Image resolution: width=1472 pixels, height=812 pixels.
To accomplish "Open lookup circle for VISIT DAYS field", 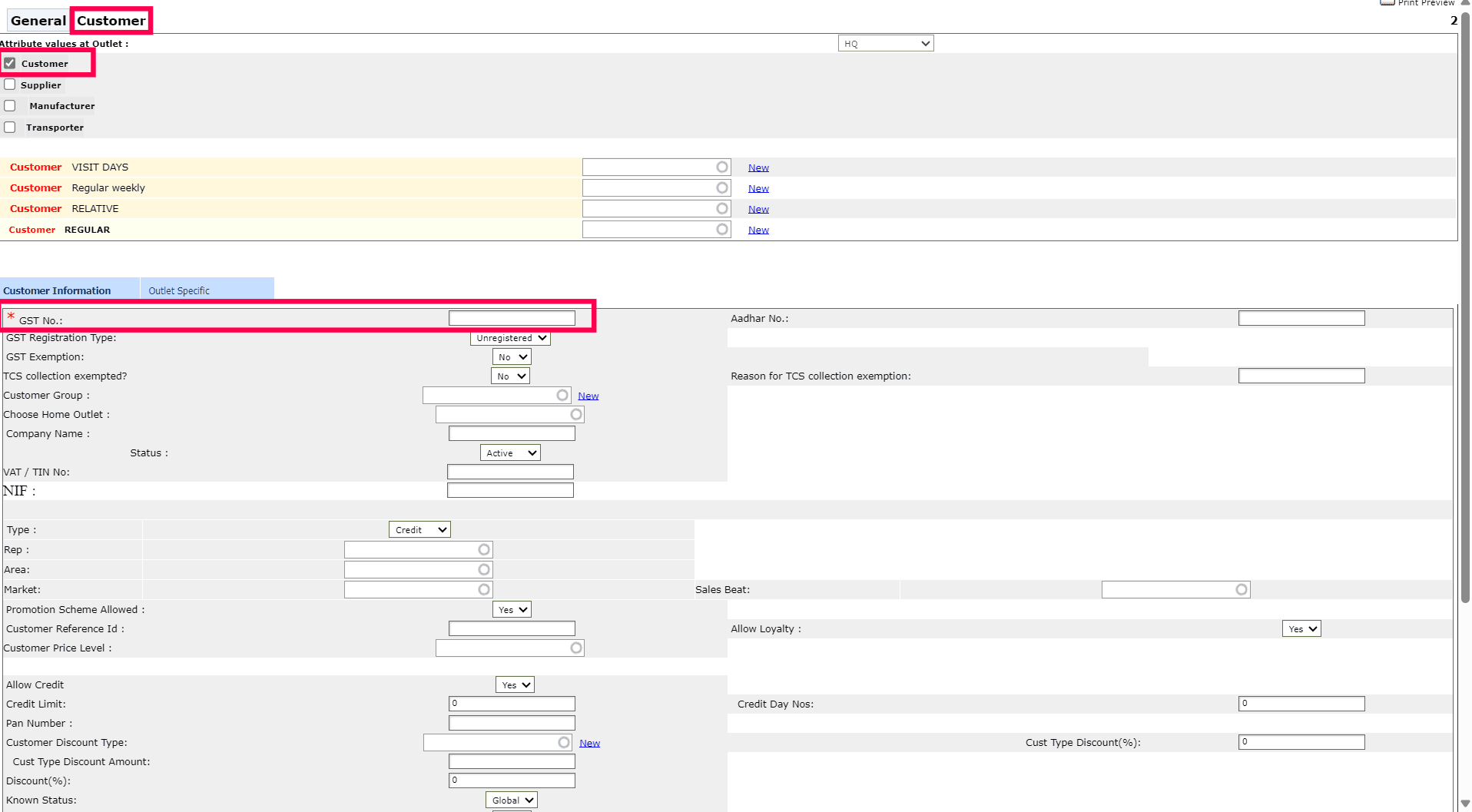I will (722, 167).
